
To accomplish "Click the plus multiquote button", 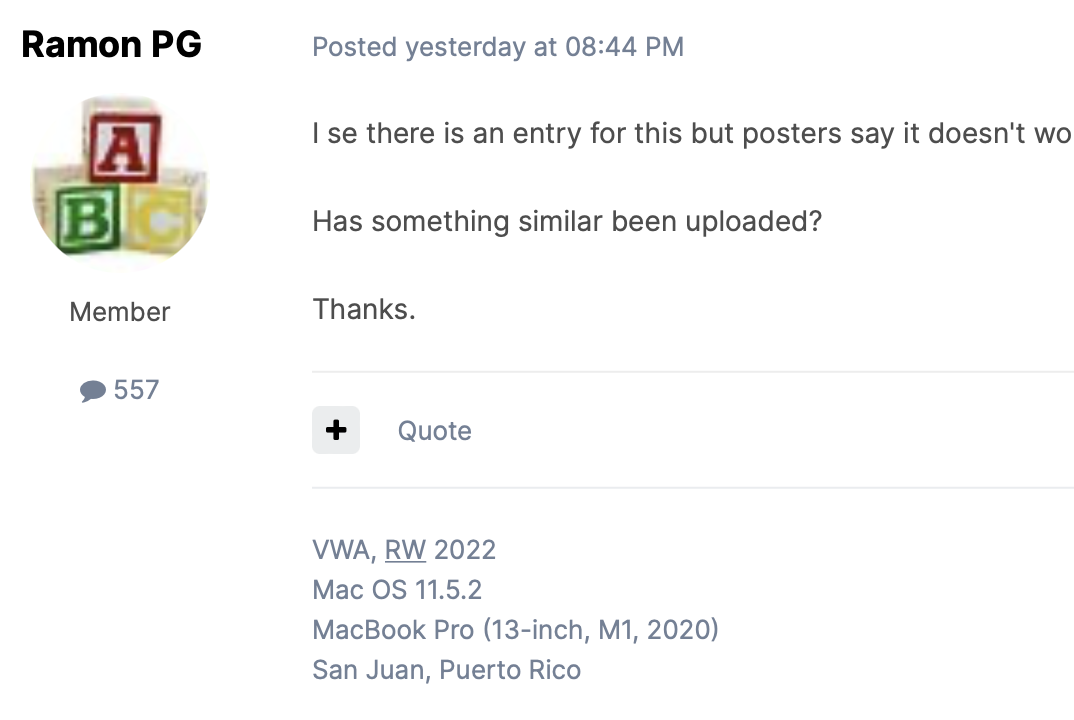I will (336, 430).
